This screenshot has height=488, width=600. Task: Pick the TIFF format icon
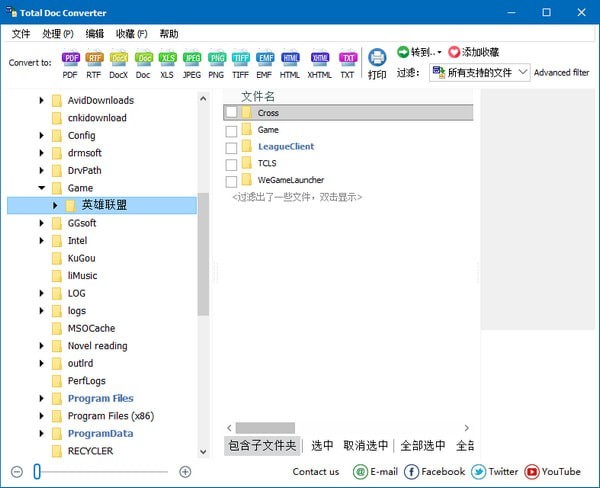(x=240, y=59)
